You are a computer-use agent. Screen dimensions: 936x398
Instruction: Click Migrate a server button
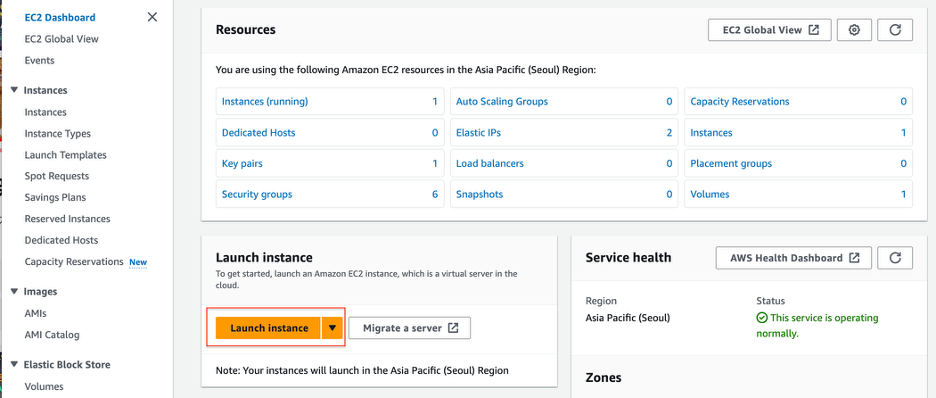click(410, 328)
